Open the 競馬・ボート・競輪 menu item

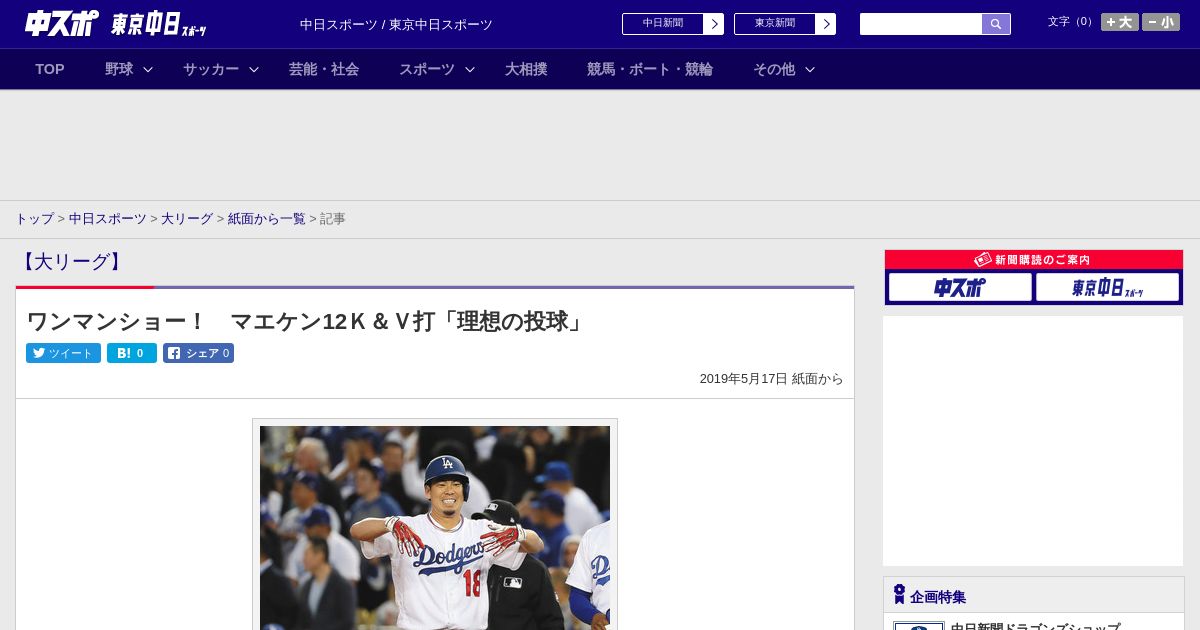coord(650,69)
